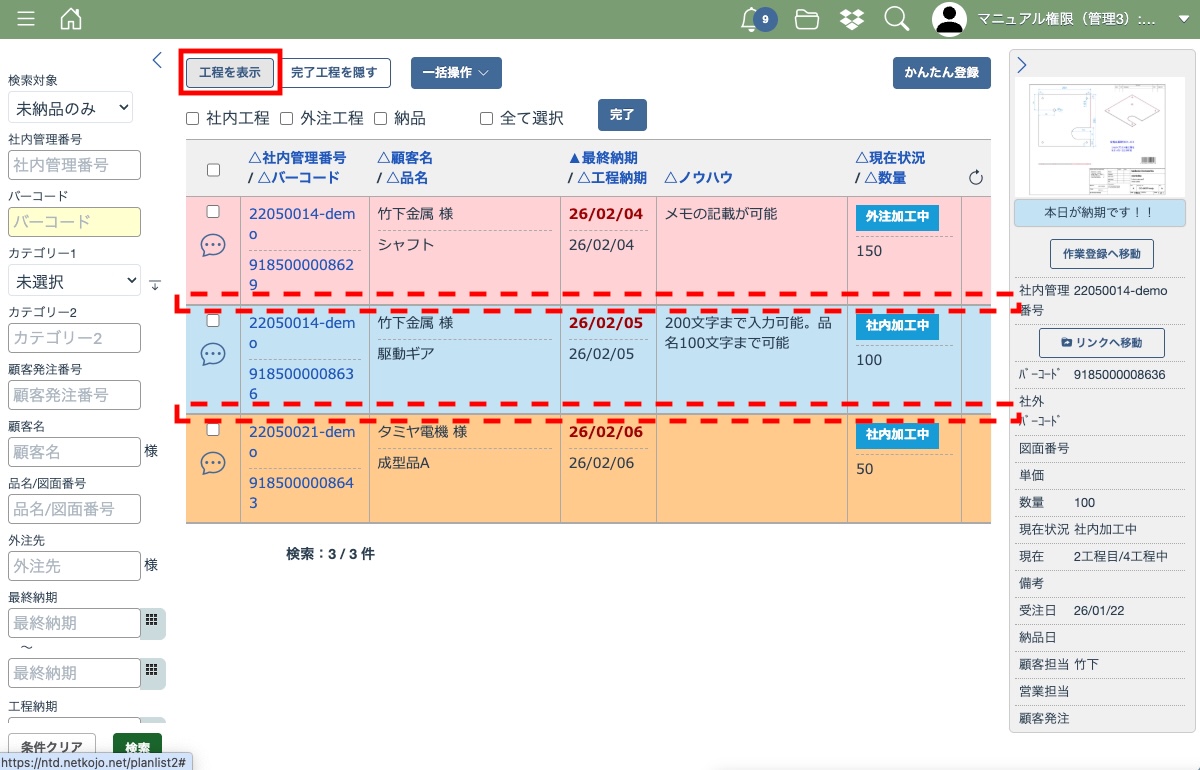Go to home via house icon
1200x770 pixels.
click(71, 19)
